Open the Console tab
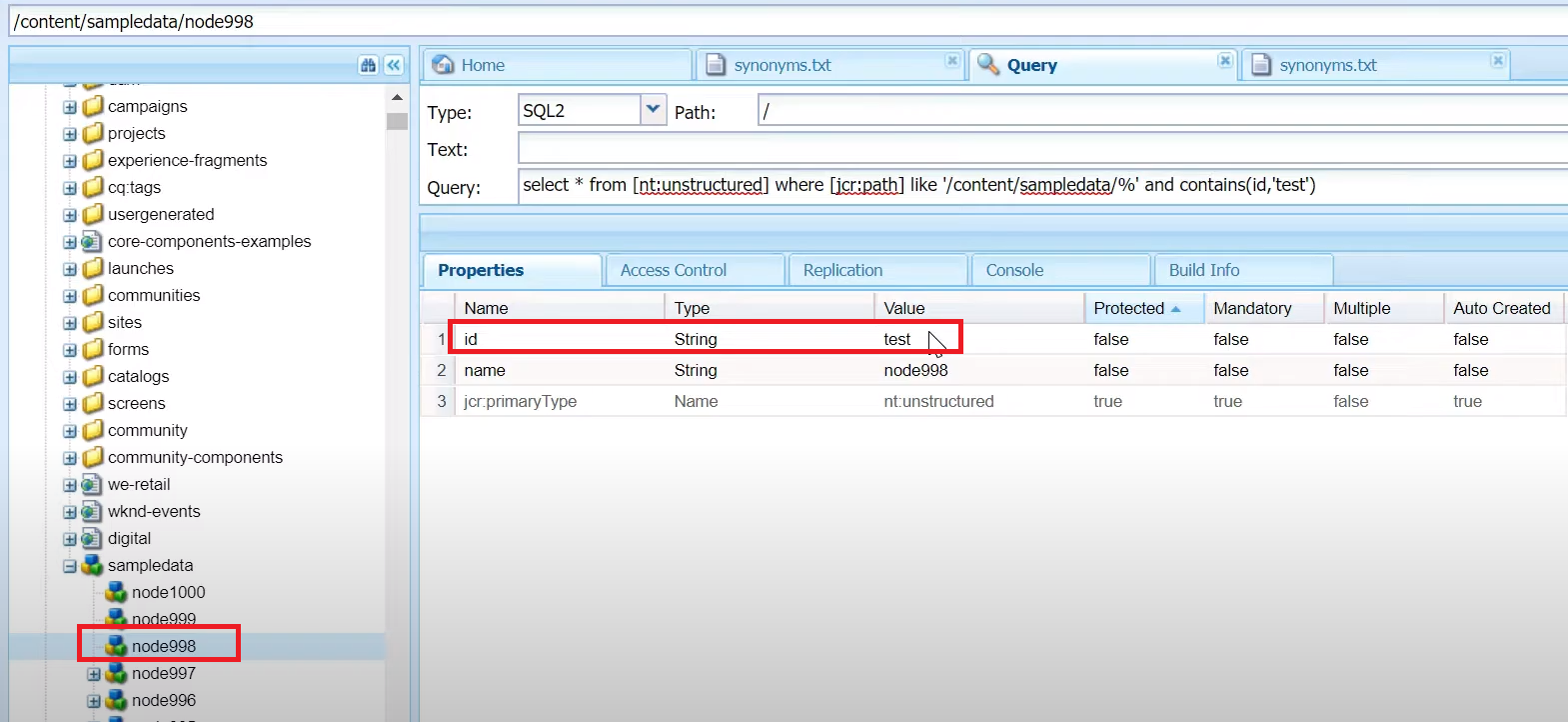The image size is (1568, 722). pyautogui.click(x=1060, y=270)
